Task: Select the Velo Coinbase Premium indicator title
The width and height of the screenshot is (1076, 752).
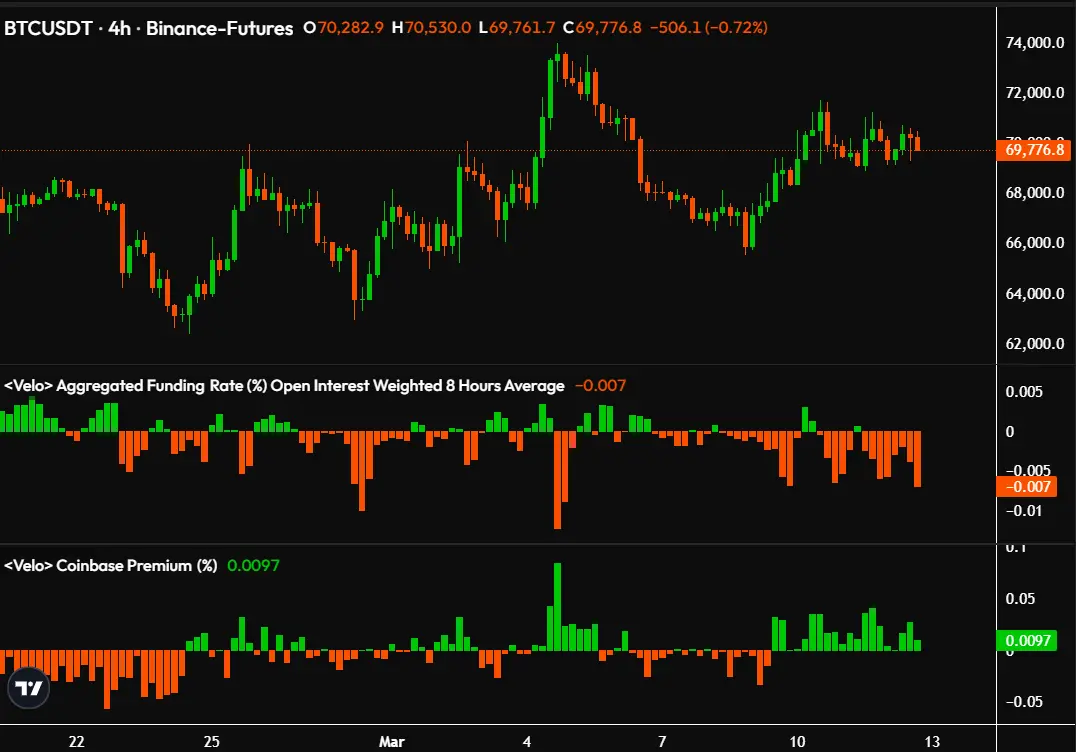Action: coord(110,566)
